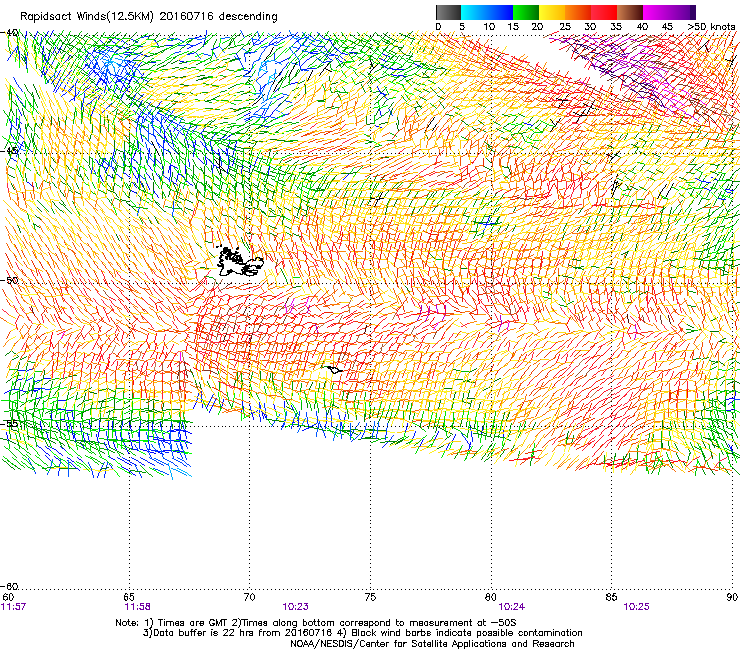Click the magenta 40-45 knots legend swatch

(656, 12)
